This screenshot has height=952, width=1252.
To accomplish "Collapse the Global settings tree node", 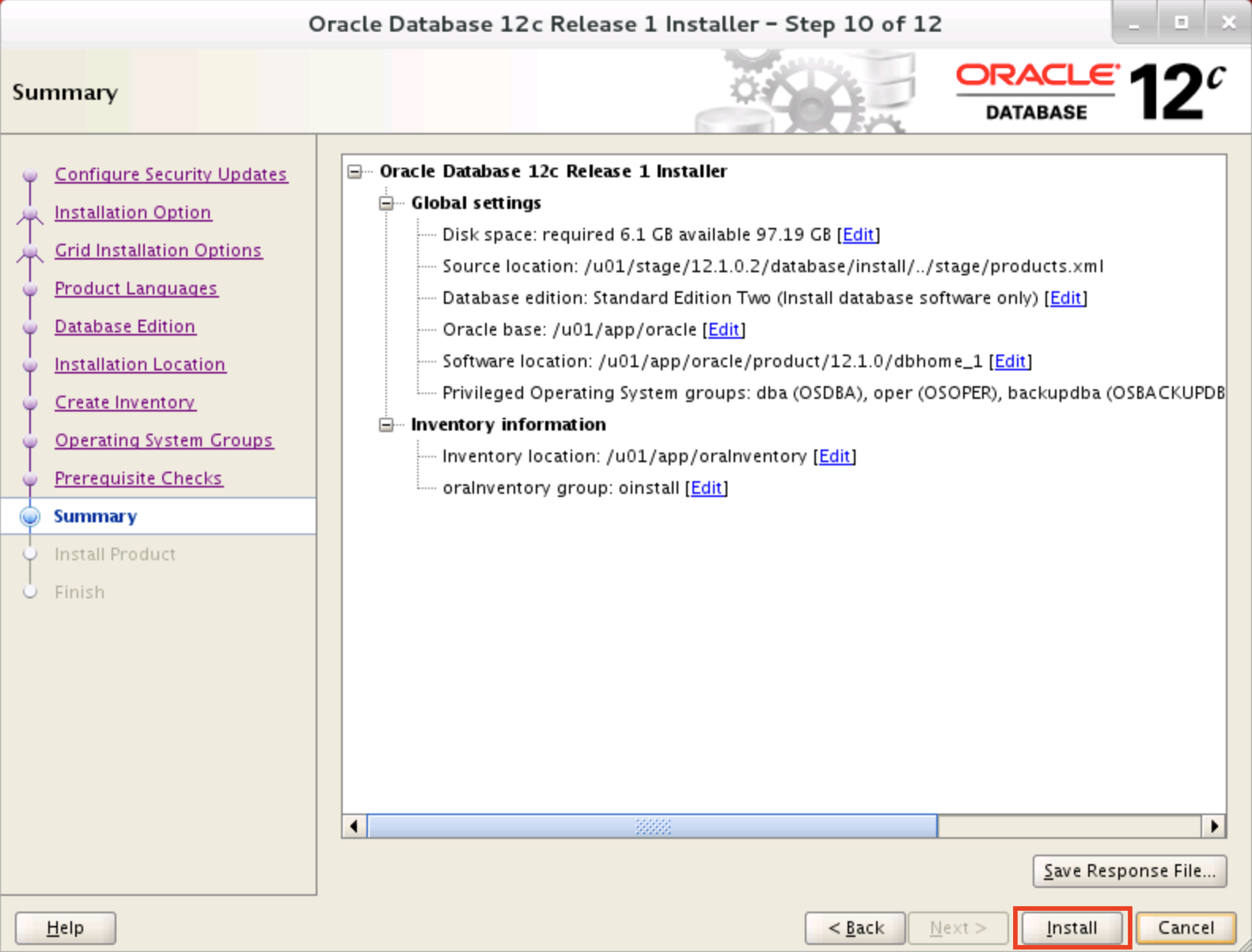I will [386, 203].
